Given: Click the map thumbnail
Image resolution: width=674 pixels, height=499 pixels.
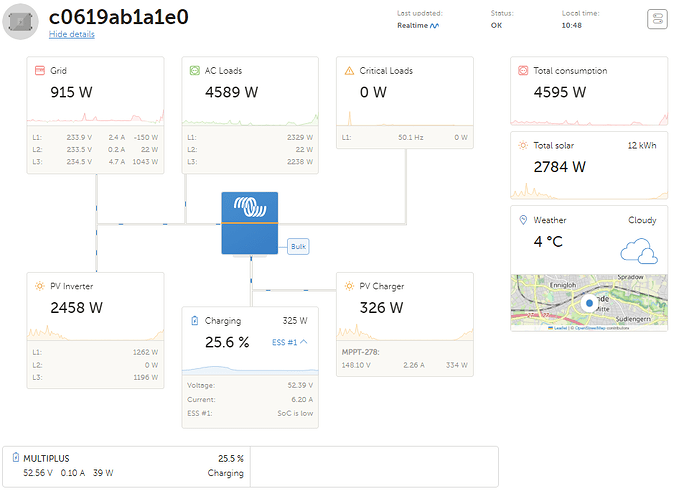Looking at the screenshot, I should pyautogui.click(x=589, y=303).
